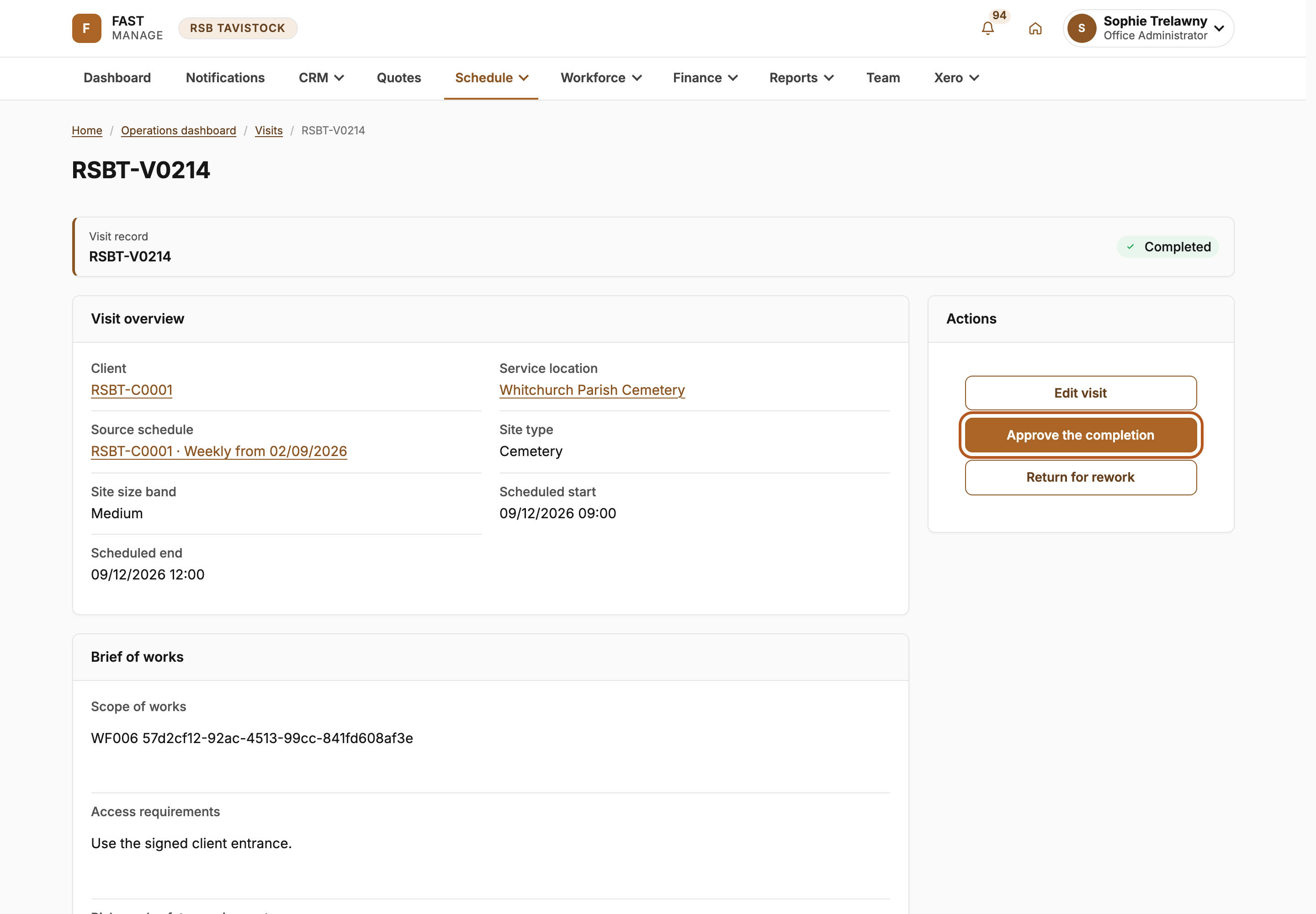This screenshot has width=1316, height=914.
Task: Click the RSB TAVISTOCK badge
Action: click(238, 28)
